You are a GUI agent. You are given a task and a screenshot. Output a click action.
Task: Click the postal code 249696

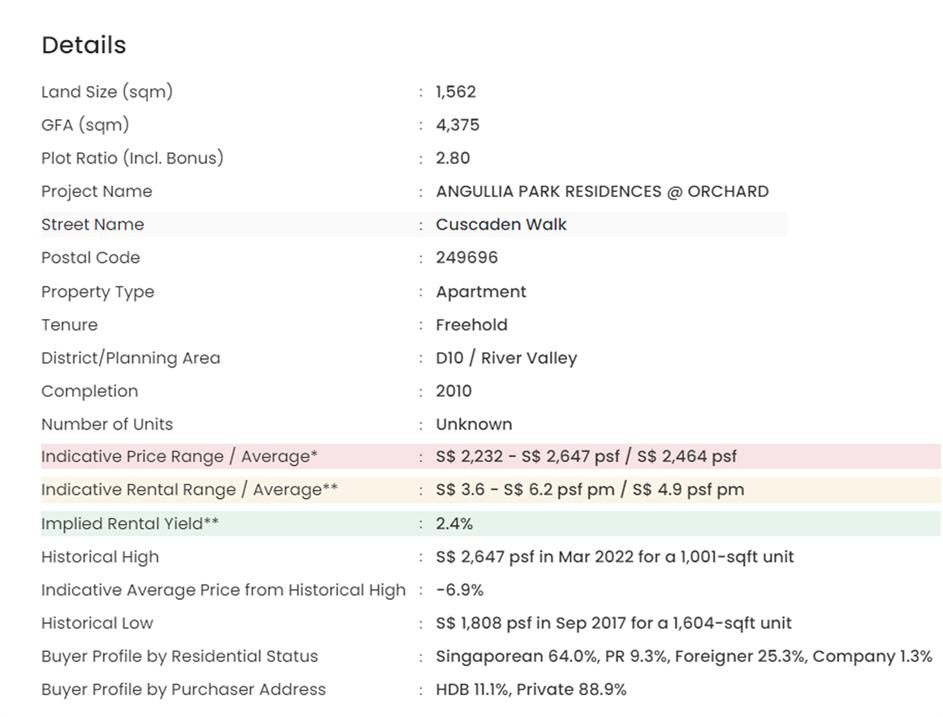pyautogui.click(x=467, y=257)
